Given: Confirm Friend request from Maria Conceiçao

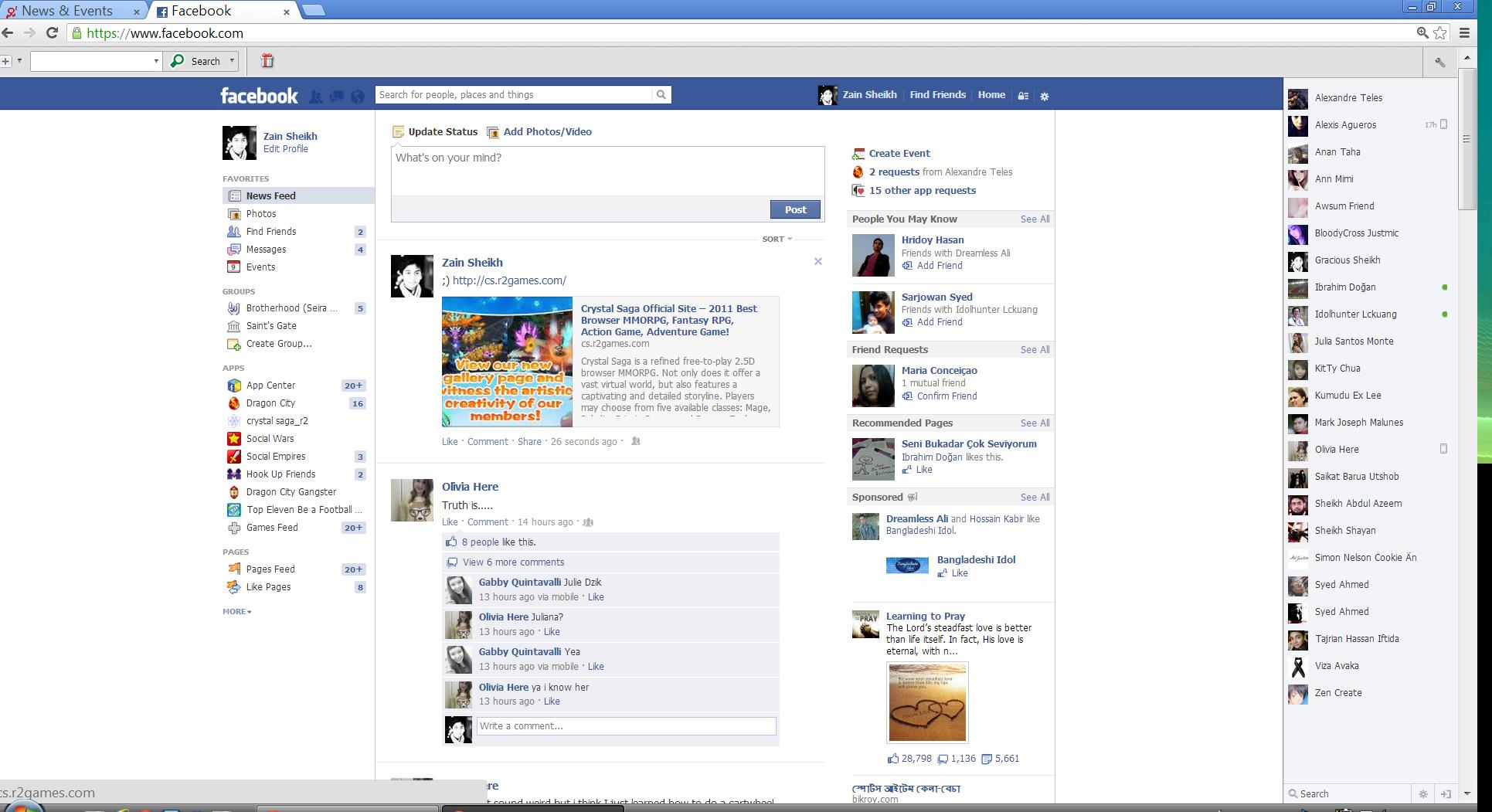Looking at the screenshot, I should 947,396.
